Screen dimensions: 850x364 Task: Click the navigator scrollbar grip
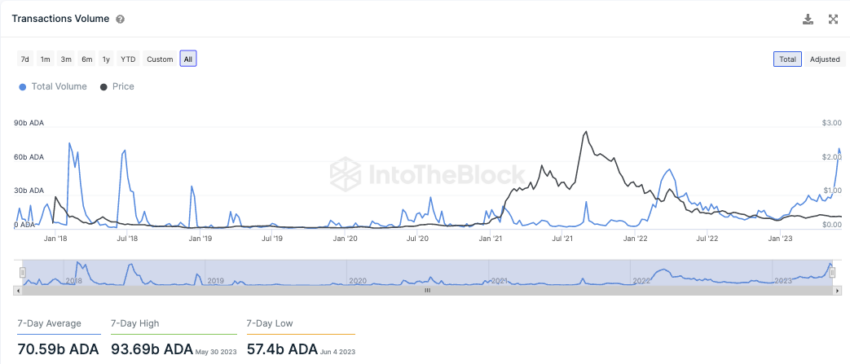[427, 291]
